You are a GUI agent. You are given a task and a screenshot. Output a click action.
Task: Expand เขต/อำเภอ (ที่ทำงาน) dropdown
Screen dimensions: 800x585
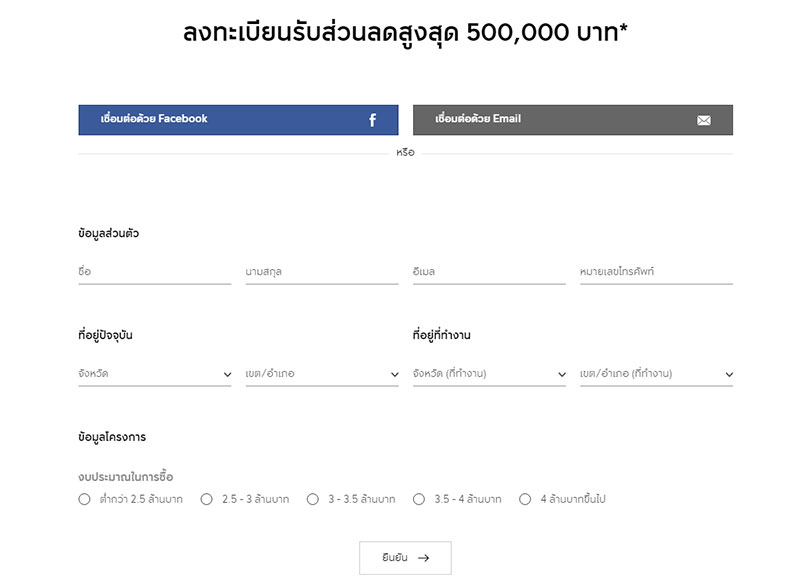tap(656, 374)
